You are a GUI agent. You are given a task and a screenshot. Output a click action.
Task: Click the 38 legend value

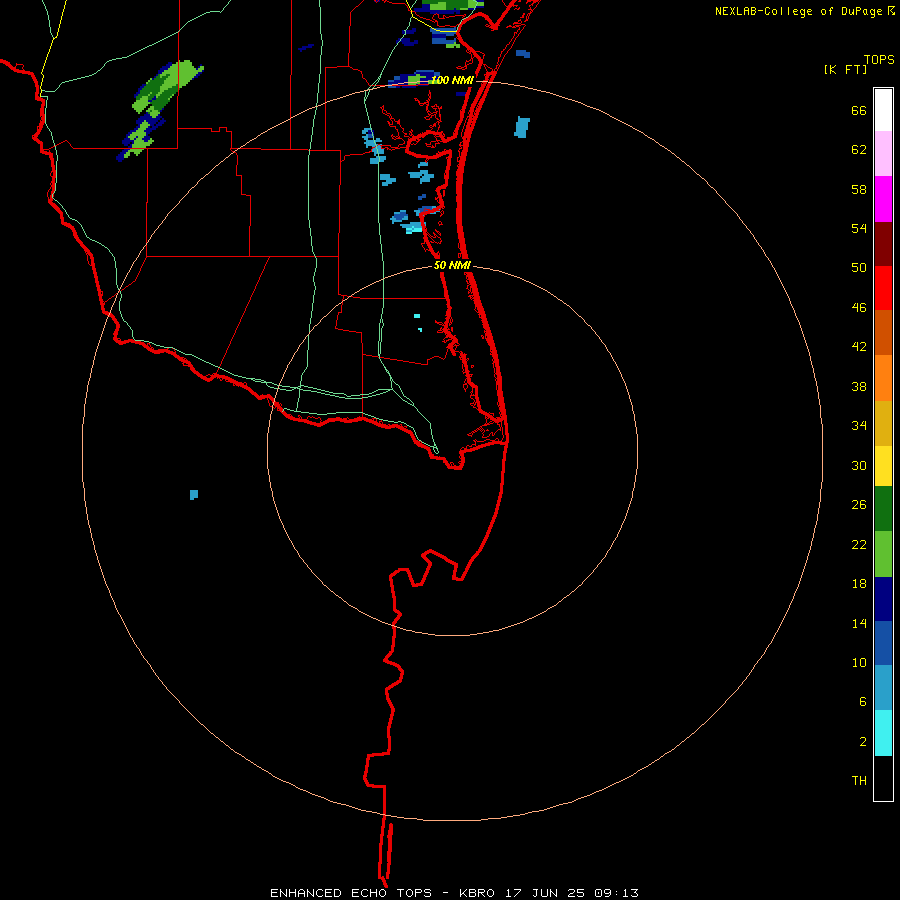[x=859, y=386]
